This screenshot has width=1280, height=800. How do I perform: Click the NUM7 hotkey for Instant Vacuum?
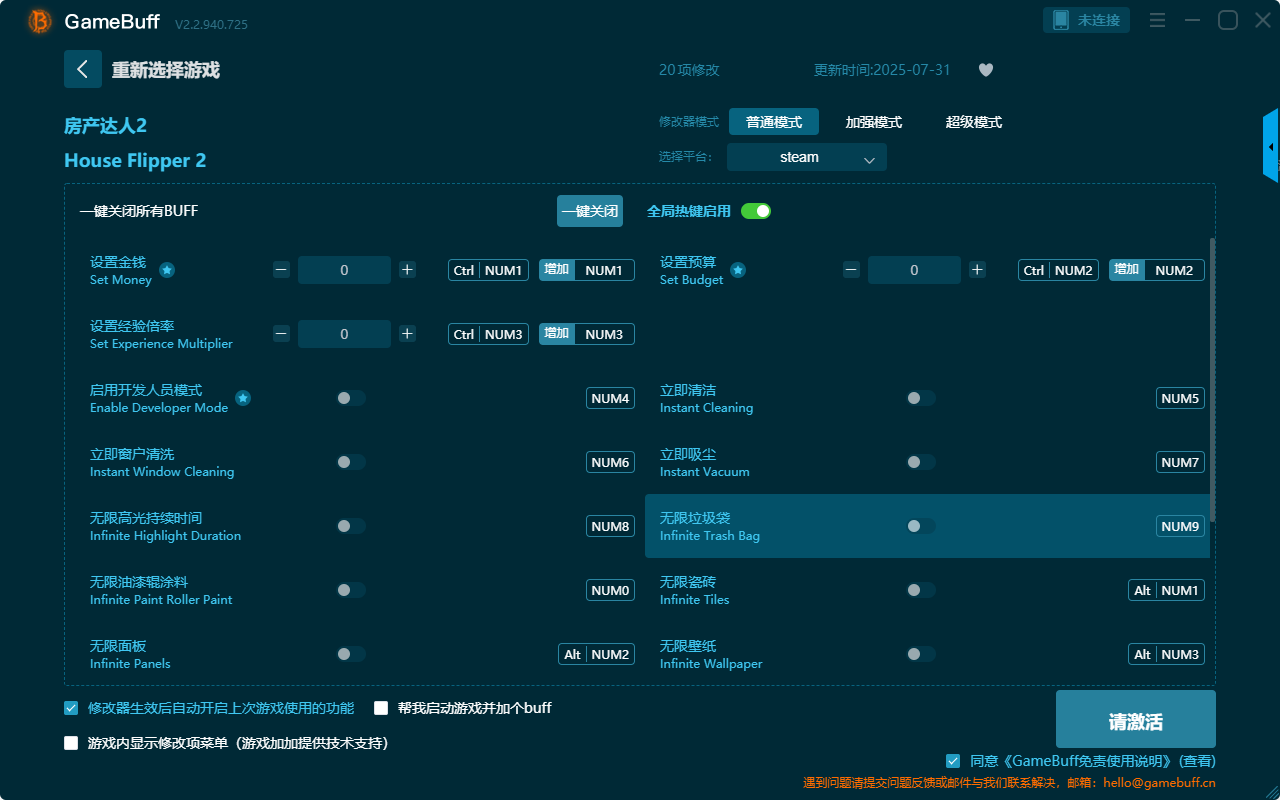tap(1180, 462)
